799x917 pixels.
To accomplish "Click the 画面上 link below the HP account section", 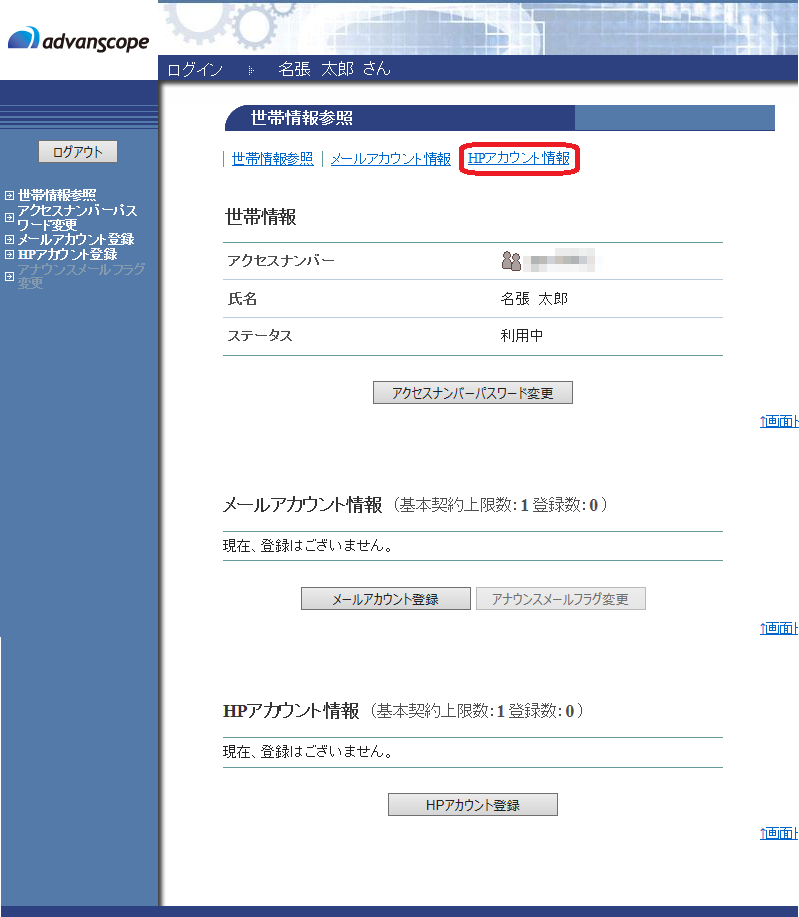I will 779,833.
